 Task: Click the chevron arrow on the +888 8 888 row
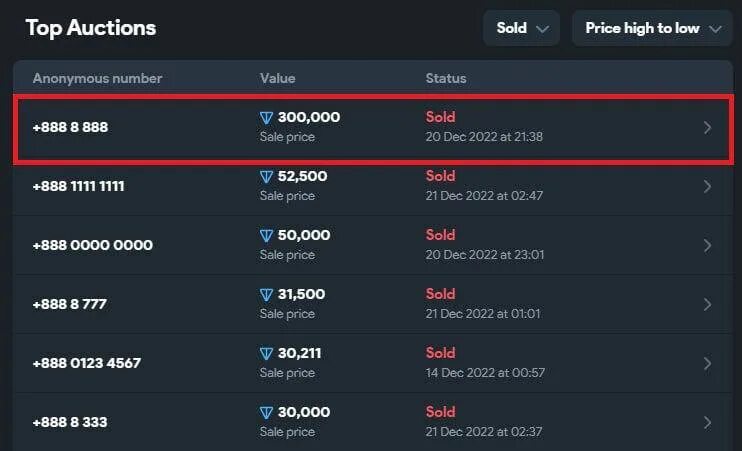pyautogui.click(x=707, y=128)
